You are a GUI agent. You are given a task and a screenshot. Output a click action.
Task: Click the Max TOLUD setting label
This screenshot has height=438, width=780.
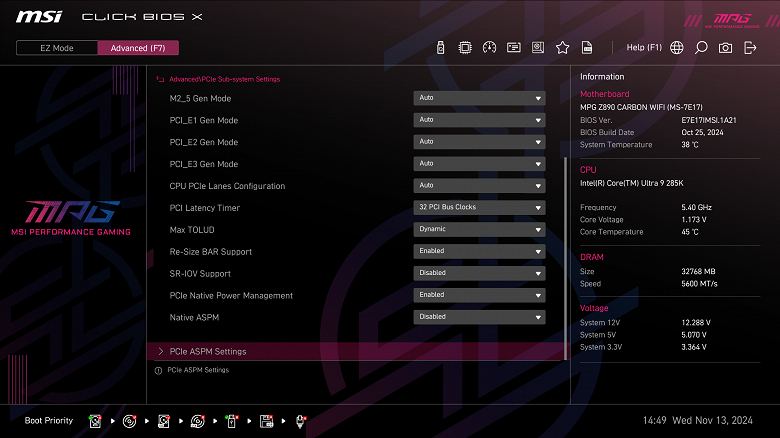coord(192,230)
